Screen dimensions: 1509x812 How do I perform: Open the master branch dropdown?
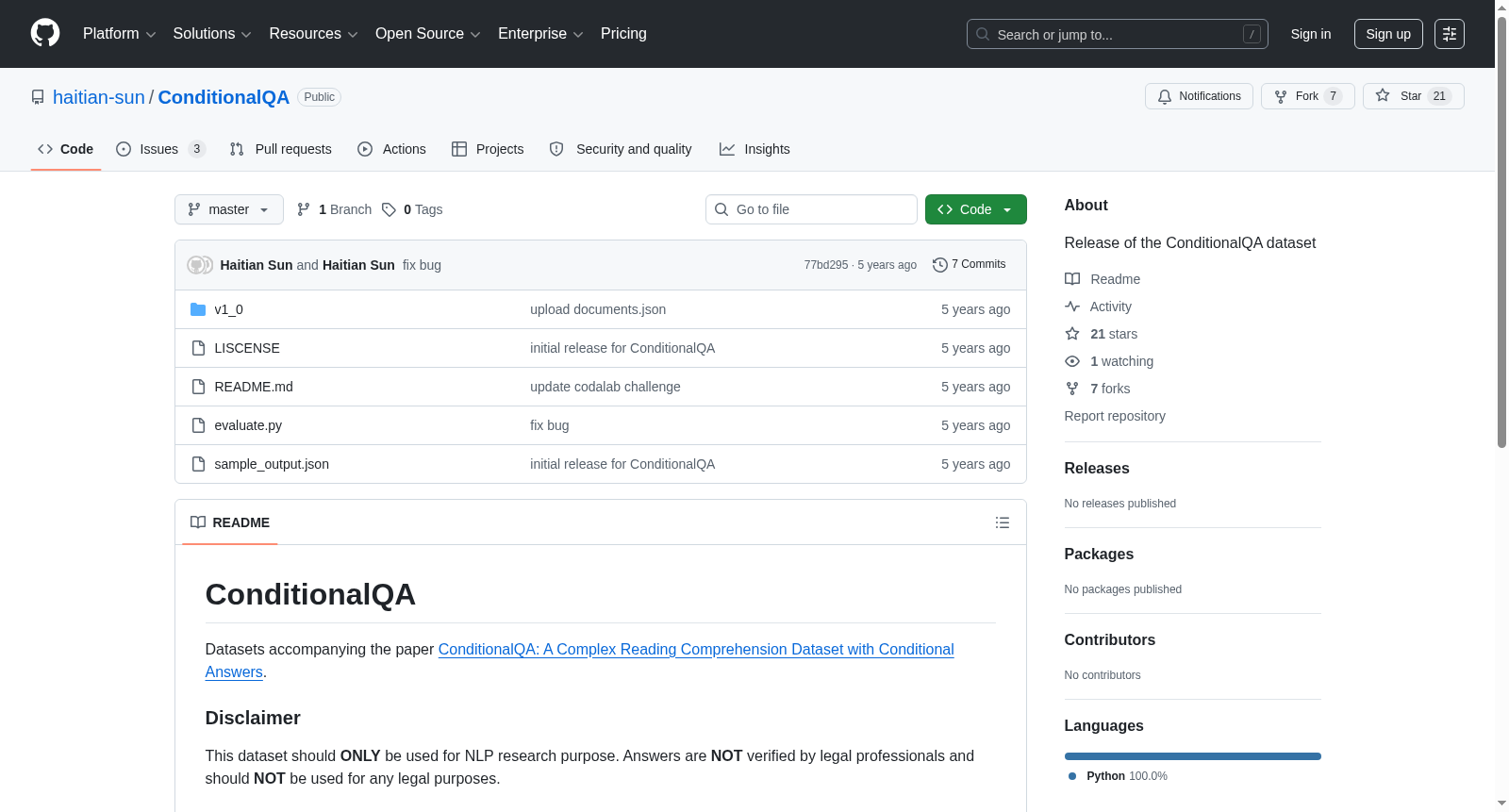coord(229,209)
